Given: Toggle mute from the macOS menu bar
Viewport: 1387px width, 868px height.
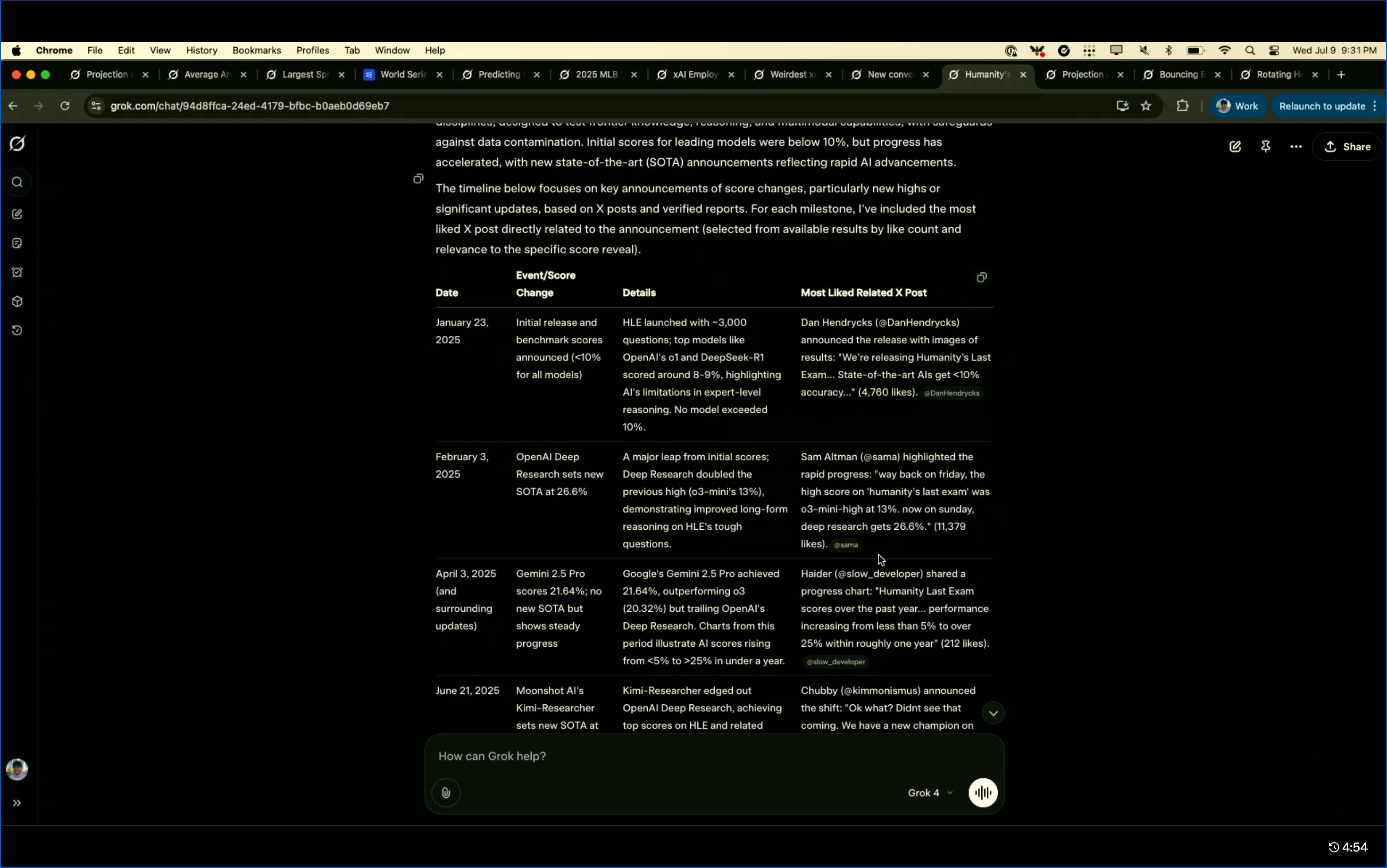Looking at the screenshot, I should click(1144, 50).
